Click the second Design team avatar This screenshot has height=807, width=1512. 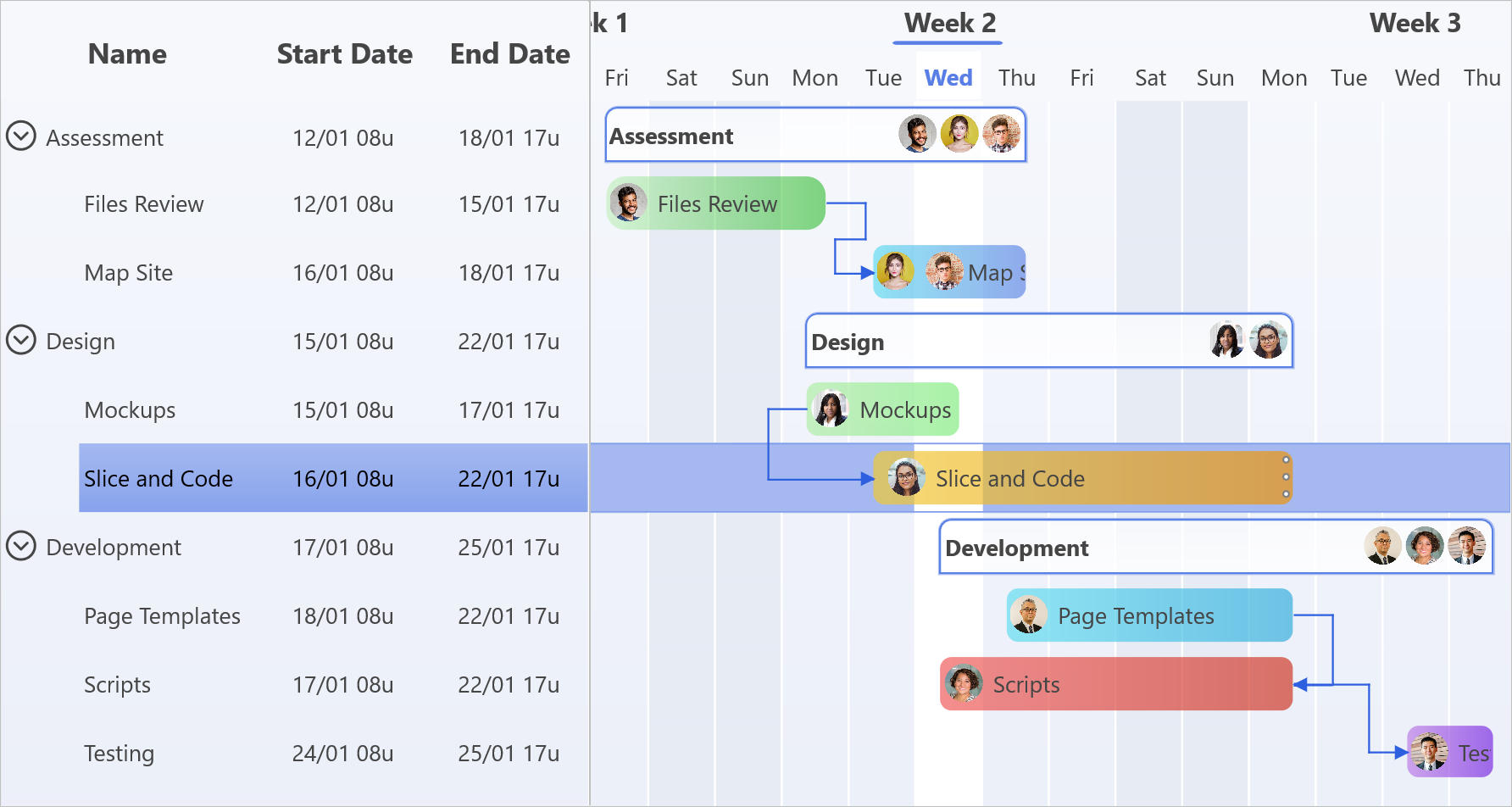(1269, 340)
